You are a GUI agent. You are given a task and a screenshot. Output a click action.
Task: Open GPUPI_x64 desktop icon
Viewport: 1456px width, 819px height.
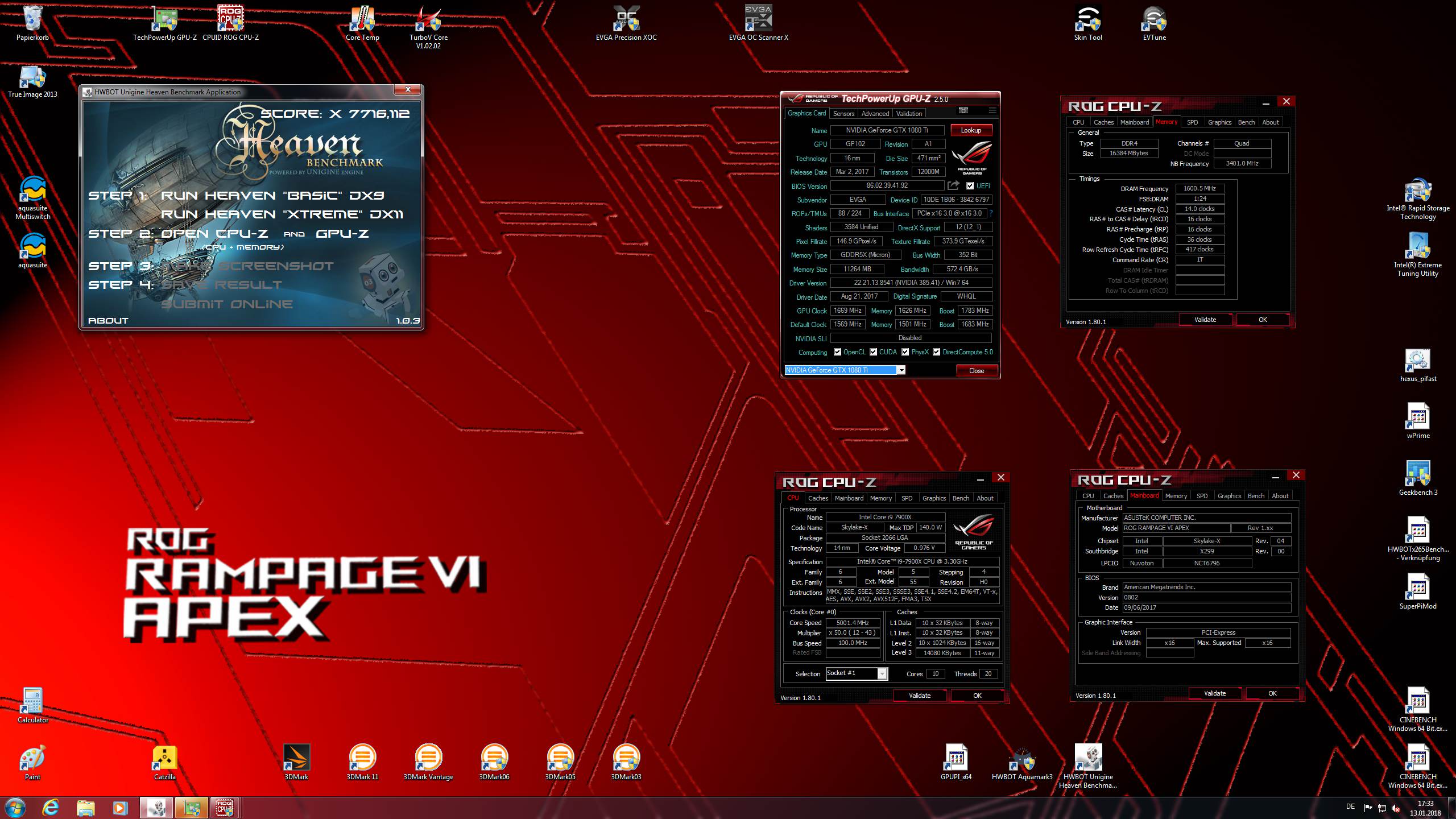(x=956, y=763)
